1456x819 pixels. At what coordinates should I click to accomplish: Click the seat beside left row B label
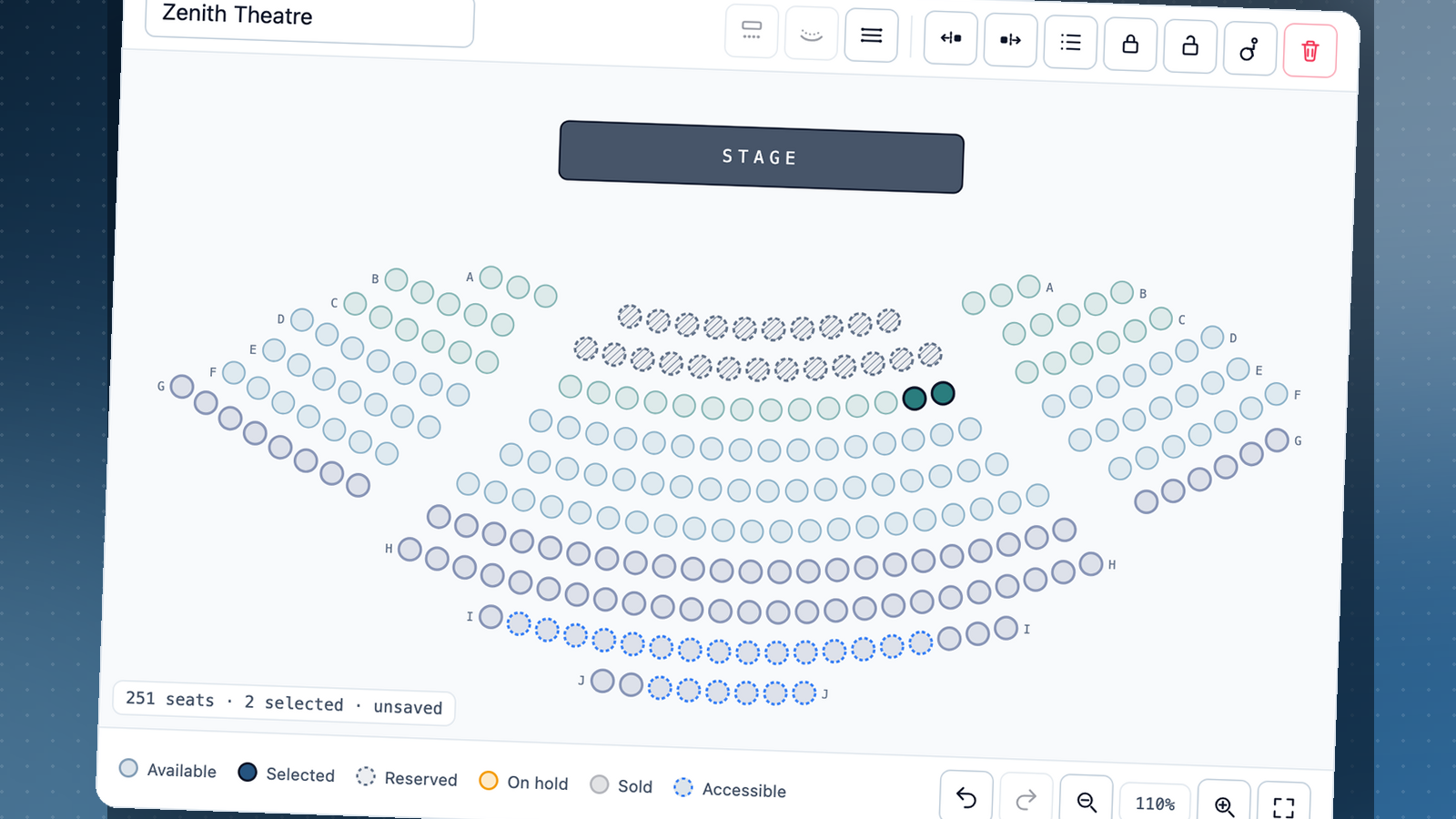(x=396, y=279)
